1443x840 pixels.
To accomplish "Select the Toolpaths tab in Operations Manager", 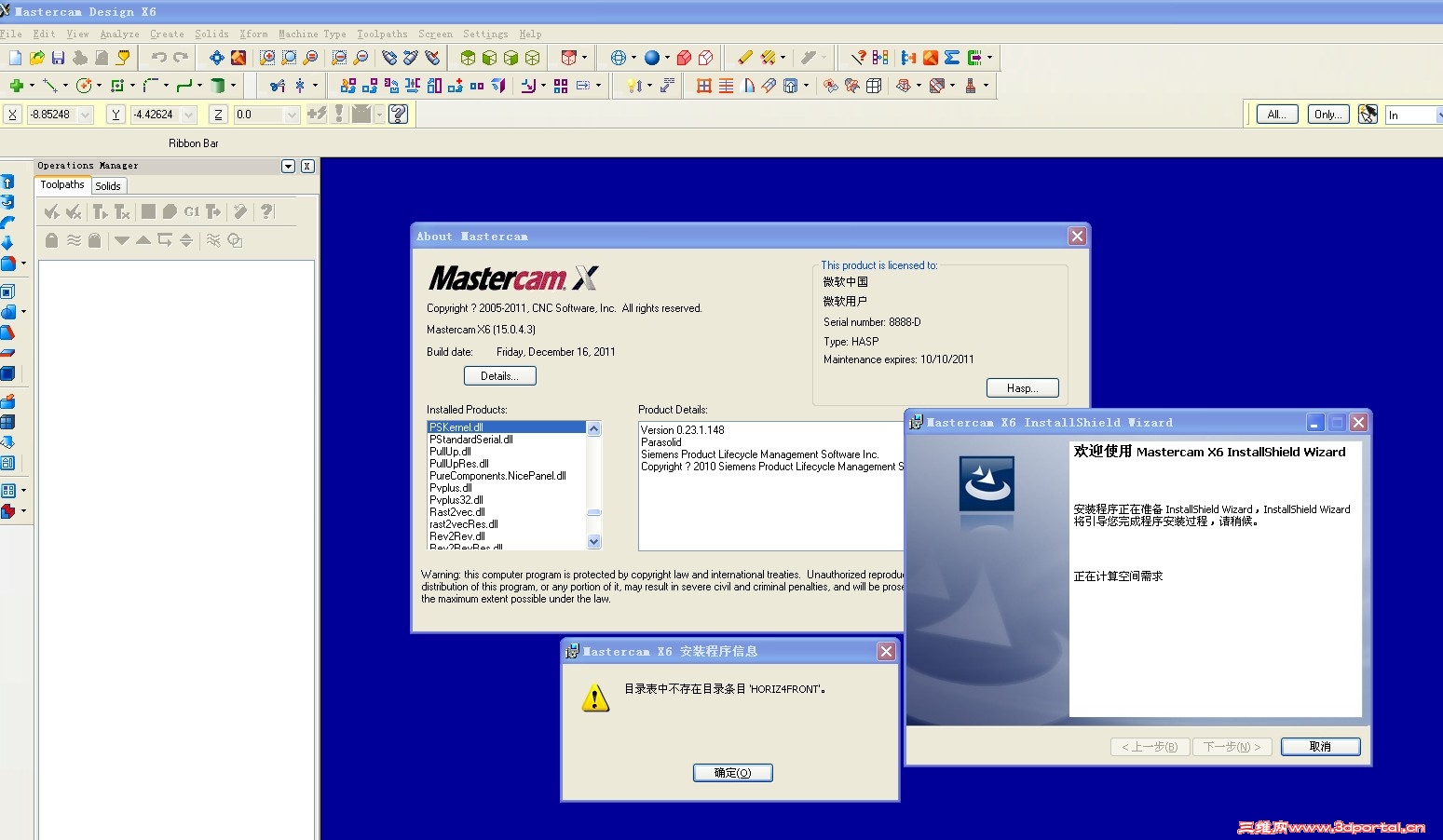I will click(62, 184).
